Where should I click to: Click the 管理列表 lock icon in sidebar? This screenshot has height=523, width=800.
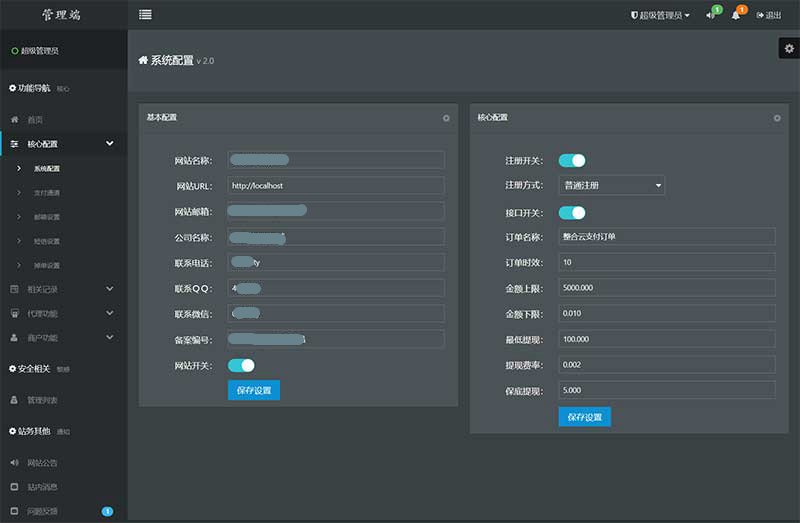(x=15, y=400)
